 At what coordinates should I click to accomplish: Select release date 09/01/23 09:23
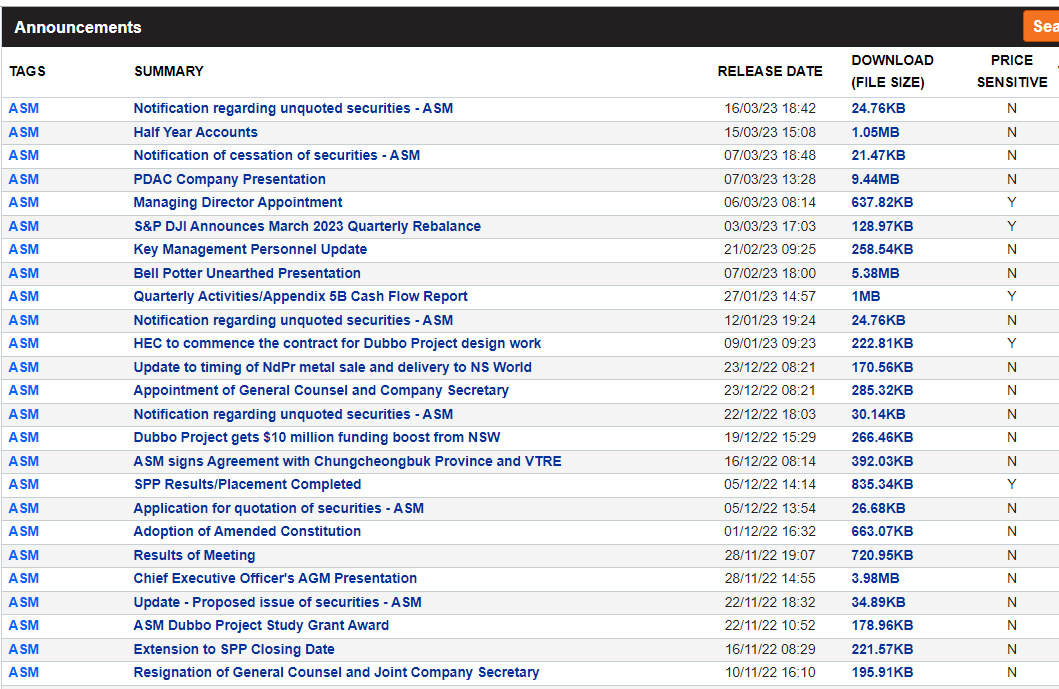click(x=770, y=343)
